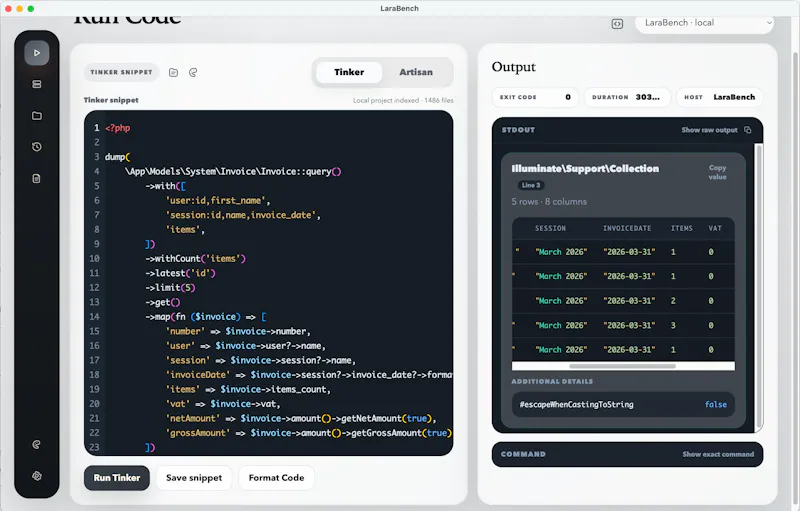The width and height of the screenshot is (800, 511).
Task: Click Copy value in the Collection card
Action: click(x=717, y=172)
